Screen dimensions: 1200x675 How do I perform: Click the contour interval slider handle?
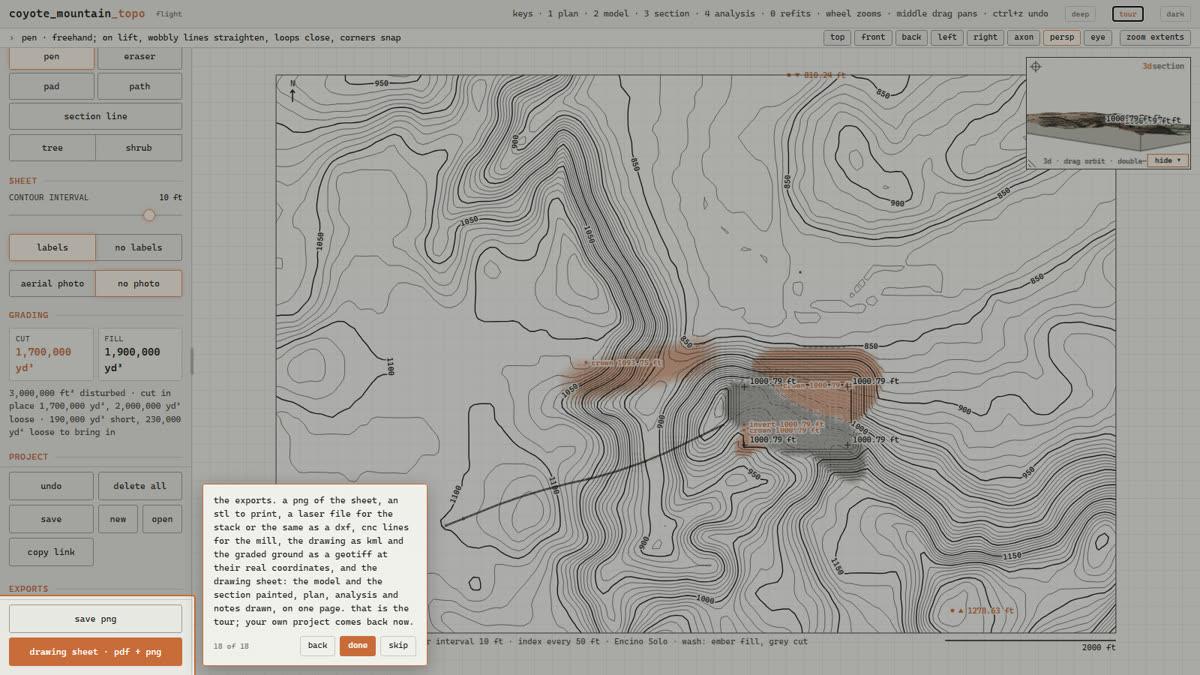(149, 215)
